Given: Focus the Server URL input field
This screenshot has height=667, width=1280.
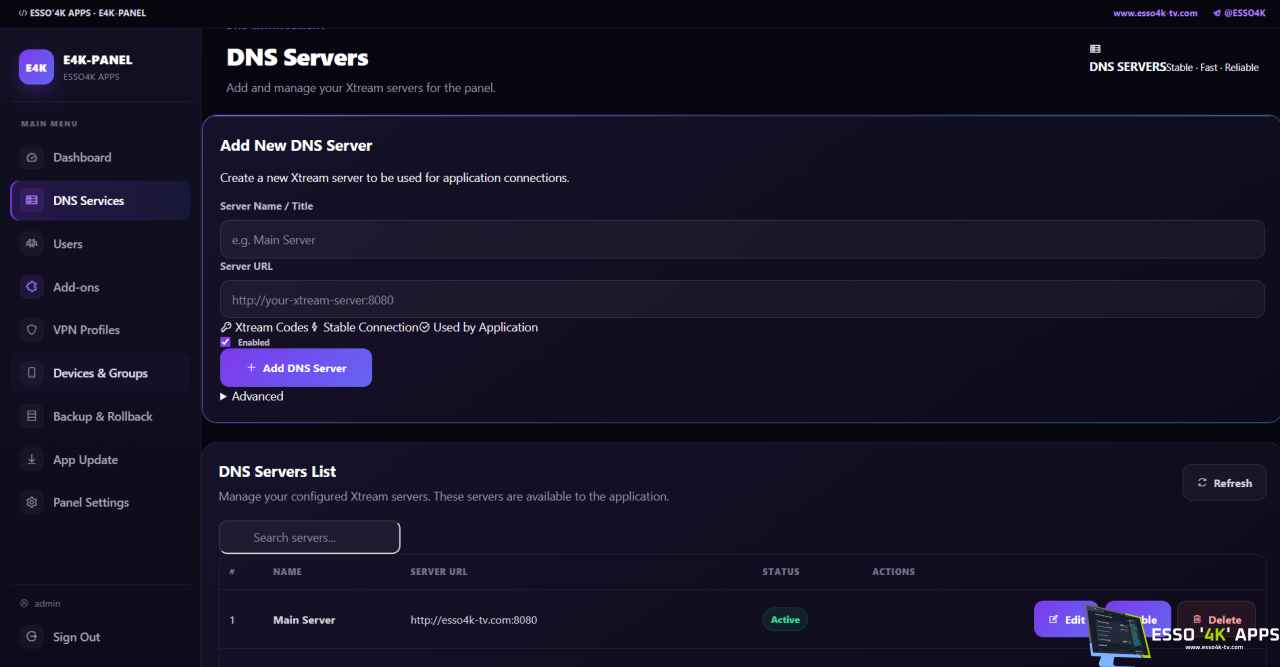Looking at the screenshot, I should 742,299.
